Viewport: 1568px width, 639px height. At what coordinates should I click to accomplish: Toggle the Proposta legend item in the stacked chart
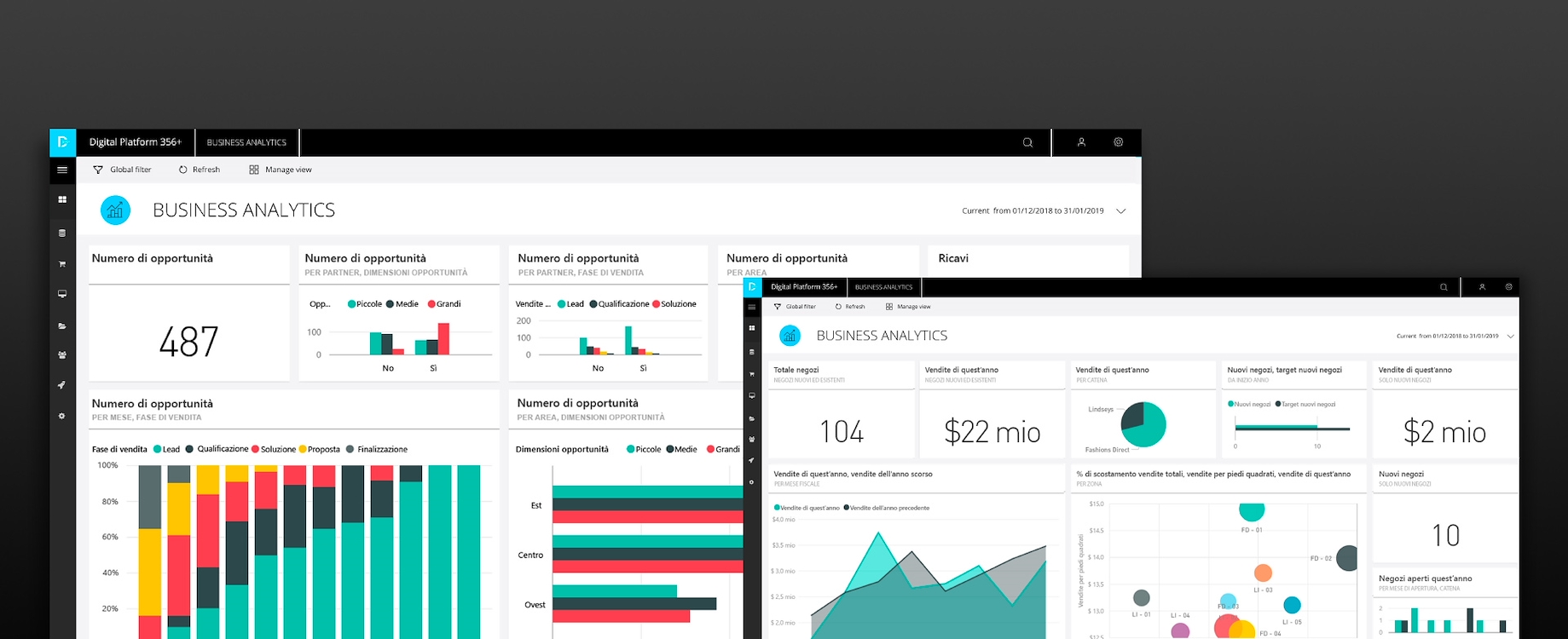point(319,449)
